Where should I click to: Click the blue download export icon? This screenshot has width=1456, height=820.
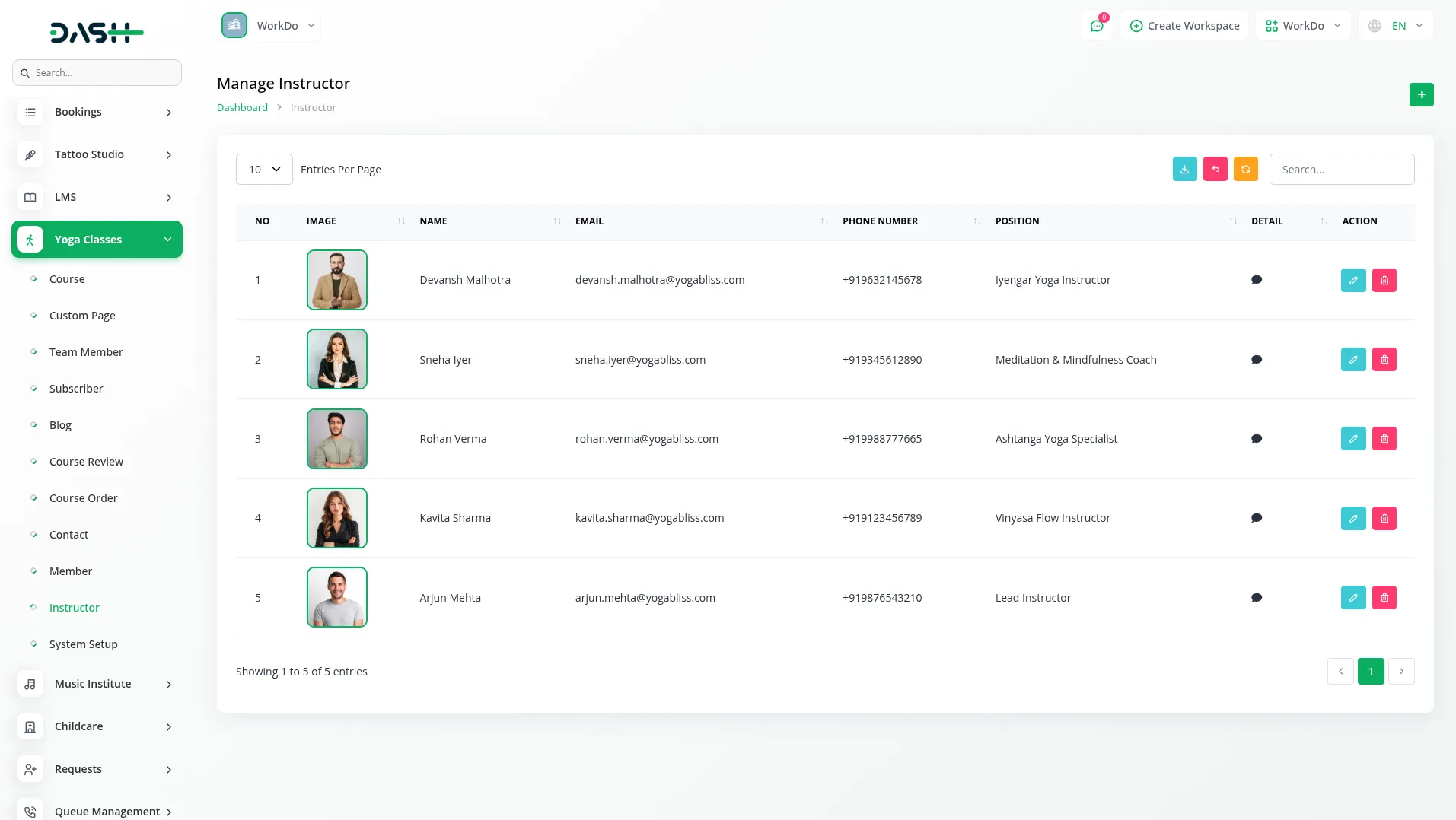[x=1184, y=169]
